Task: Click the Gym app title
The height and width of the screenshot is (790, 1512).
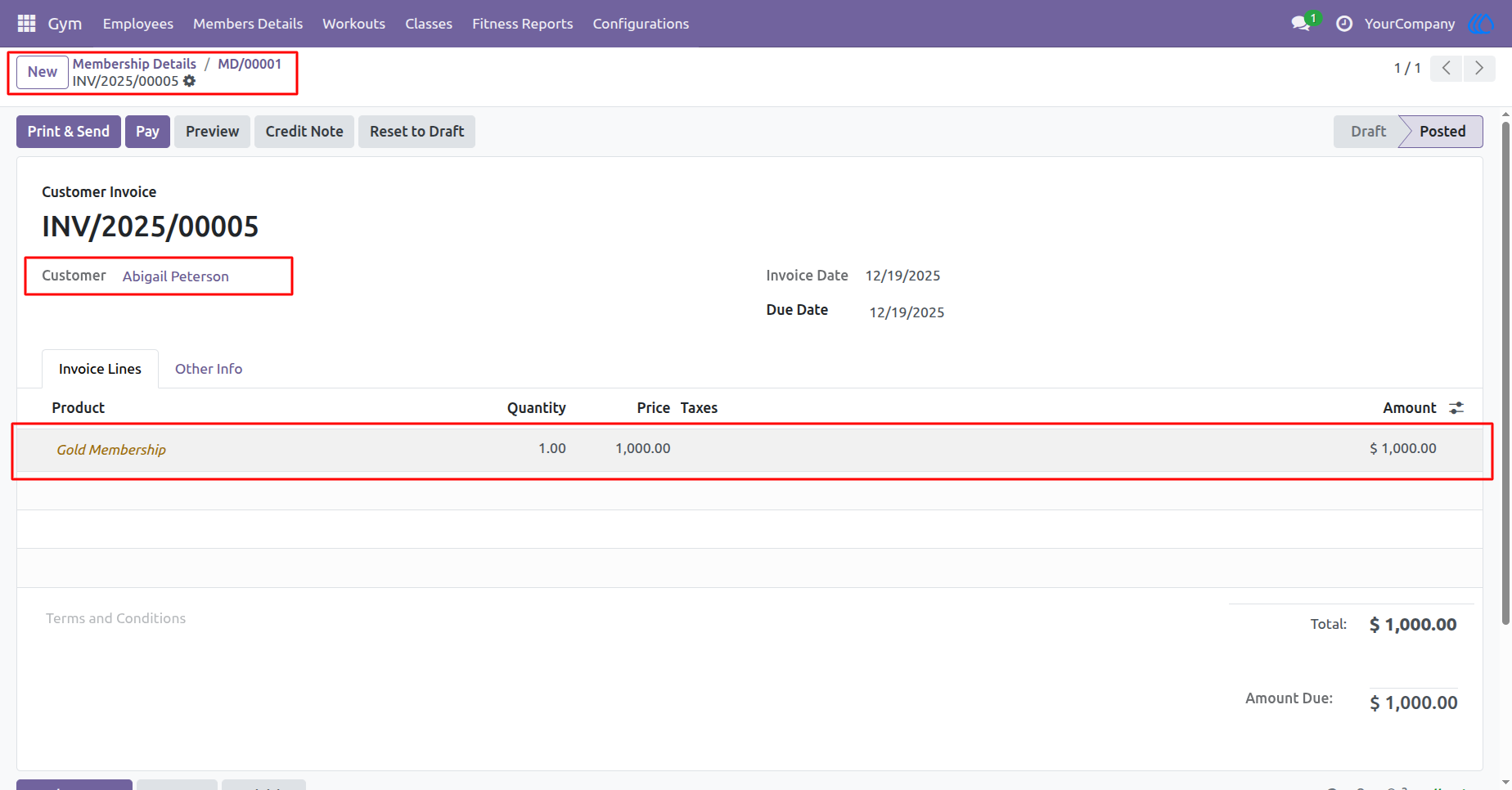Action: [65, 24]
